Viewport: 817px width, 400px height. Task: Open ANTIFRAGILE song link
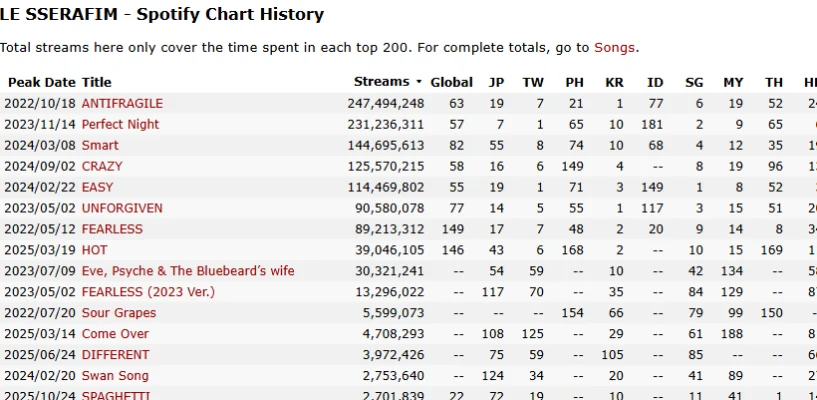[122, 103]
